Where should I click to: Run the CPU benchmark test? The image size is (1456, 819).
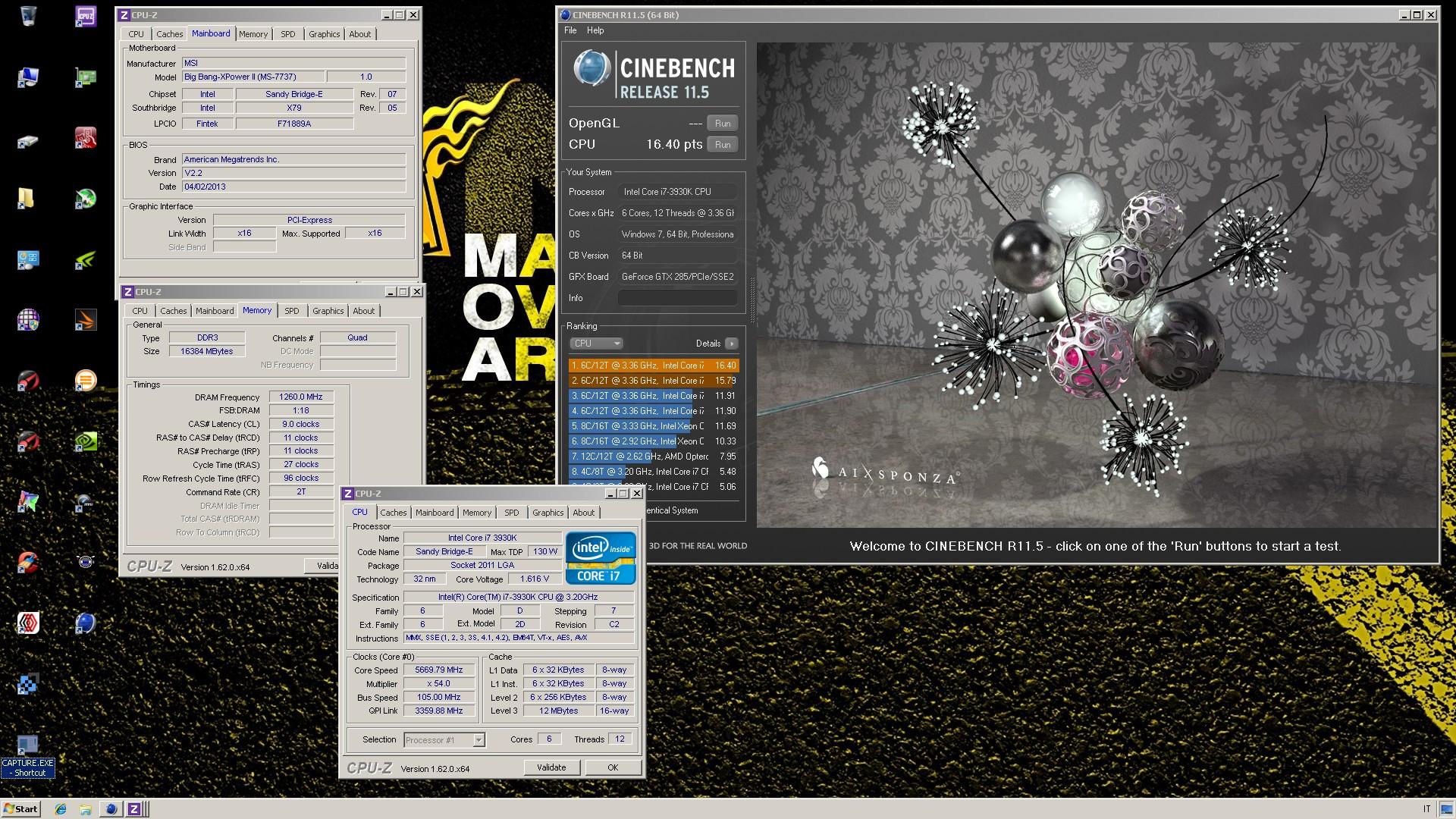pyautogui.click(x=723, y=145)
